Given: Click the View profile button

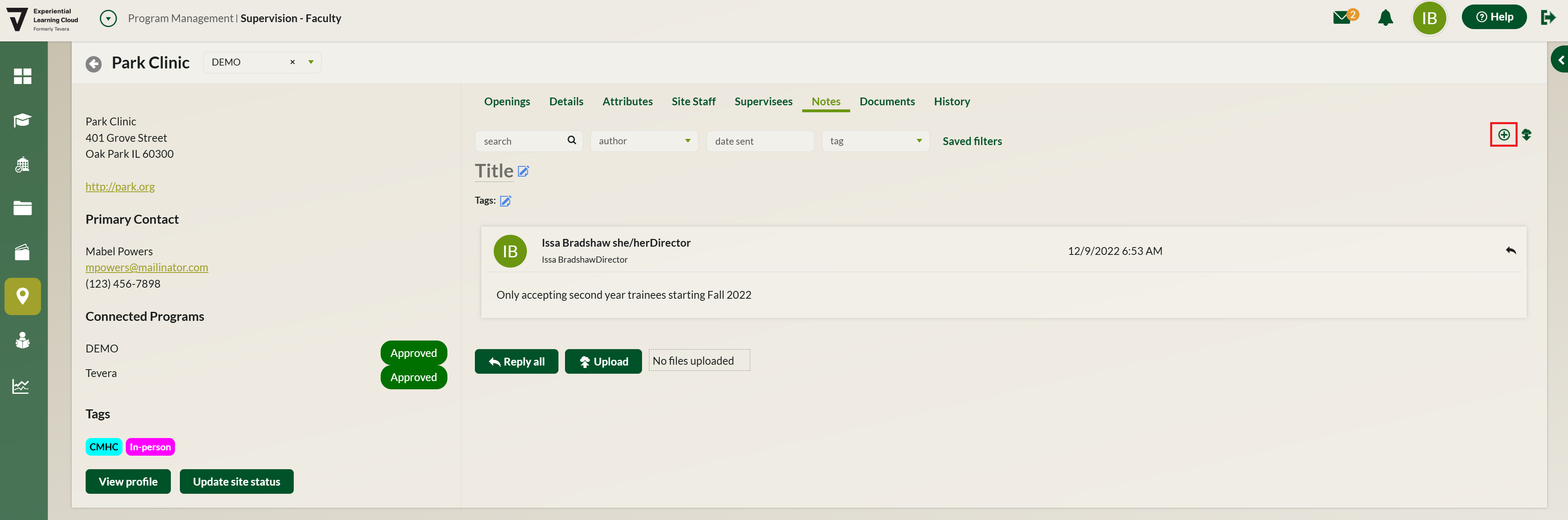Looking at the screenshot, I should pyautogui.click(x=128, y=481).
